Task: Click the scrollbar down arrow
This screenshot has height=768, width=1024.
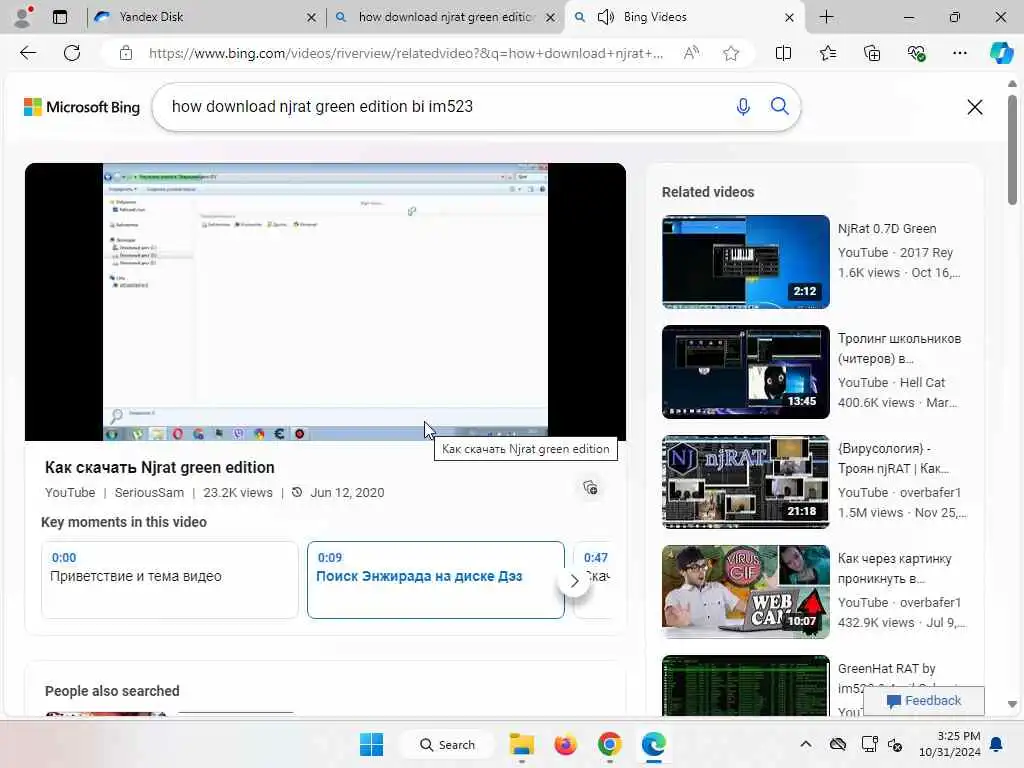Action: click(1012, 704)
